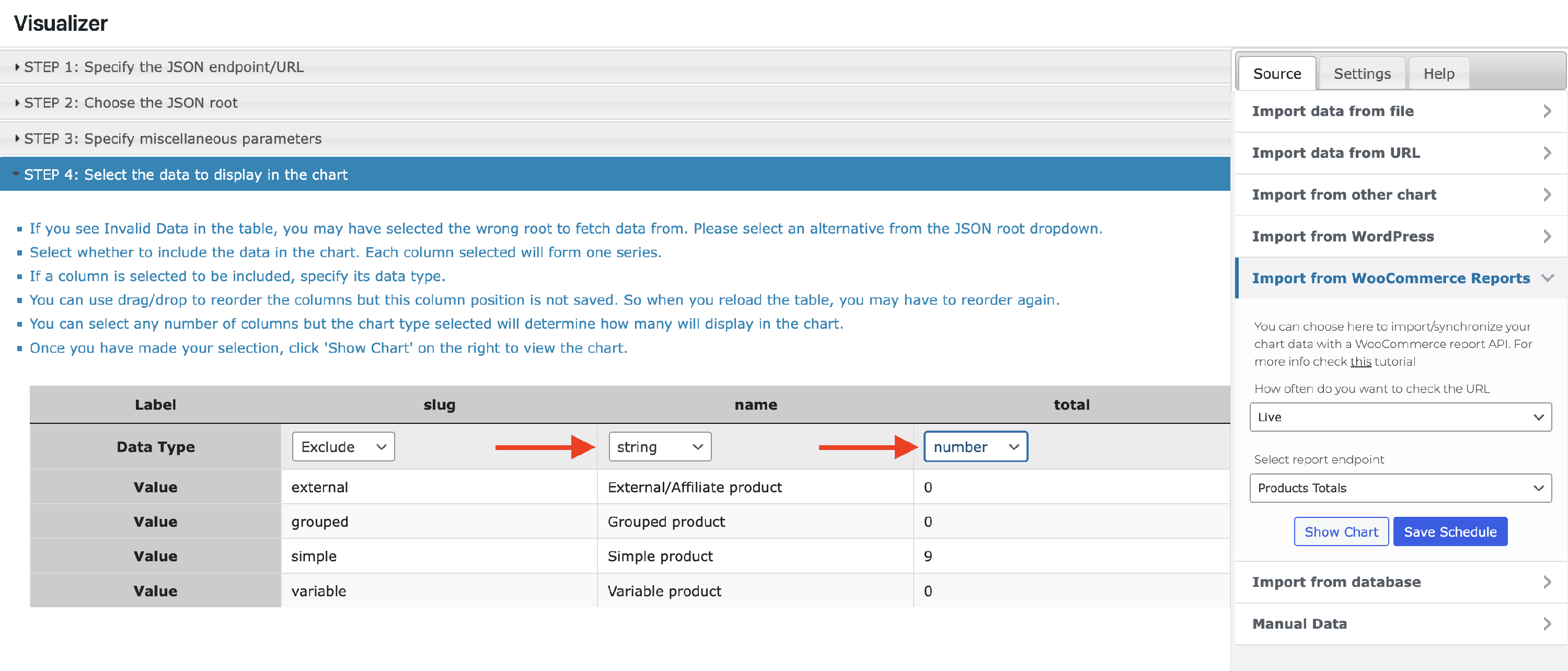Click the Save Schedule button

[1450, 531]
